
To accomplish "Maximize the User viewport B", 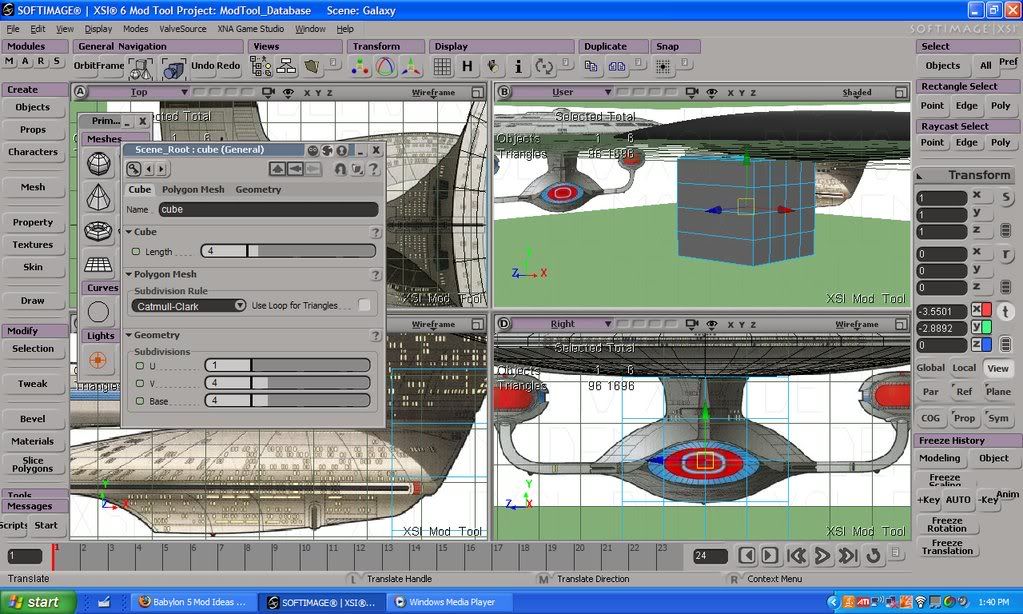I will (x=901, y=93).
